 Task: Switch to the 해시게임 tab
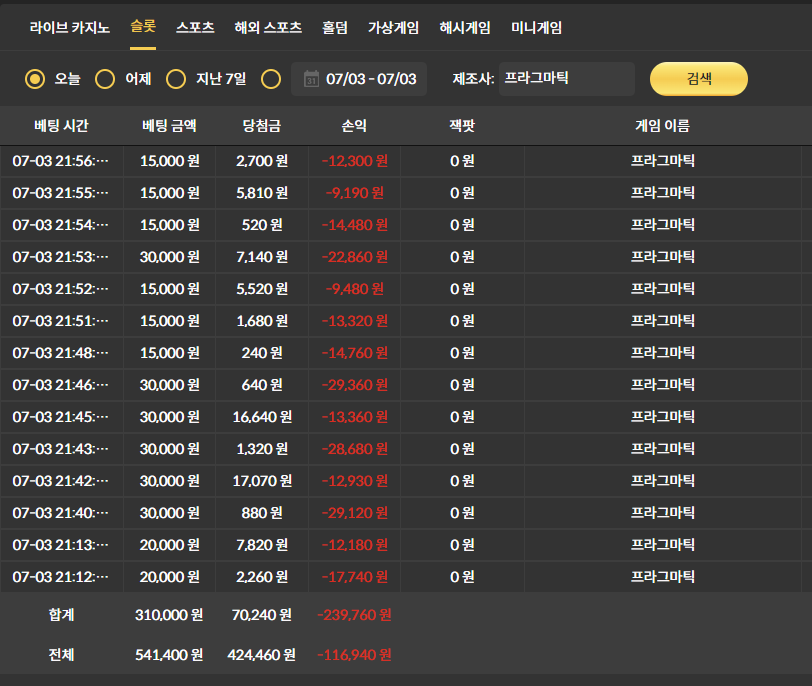click(465, 27)
